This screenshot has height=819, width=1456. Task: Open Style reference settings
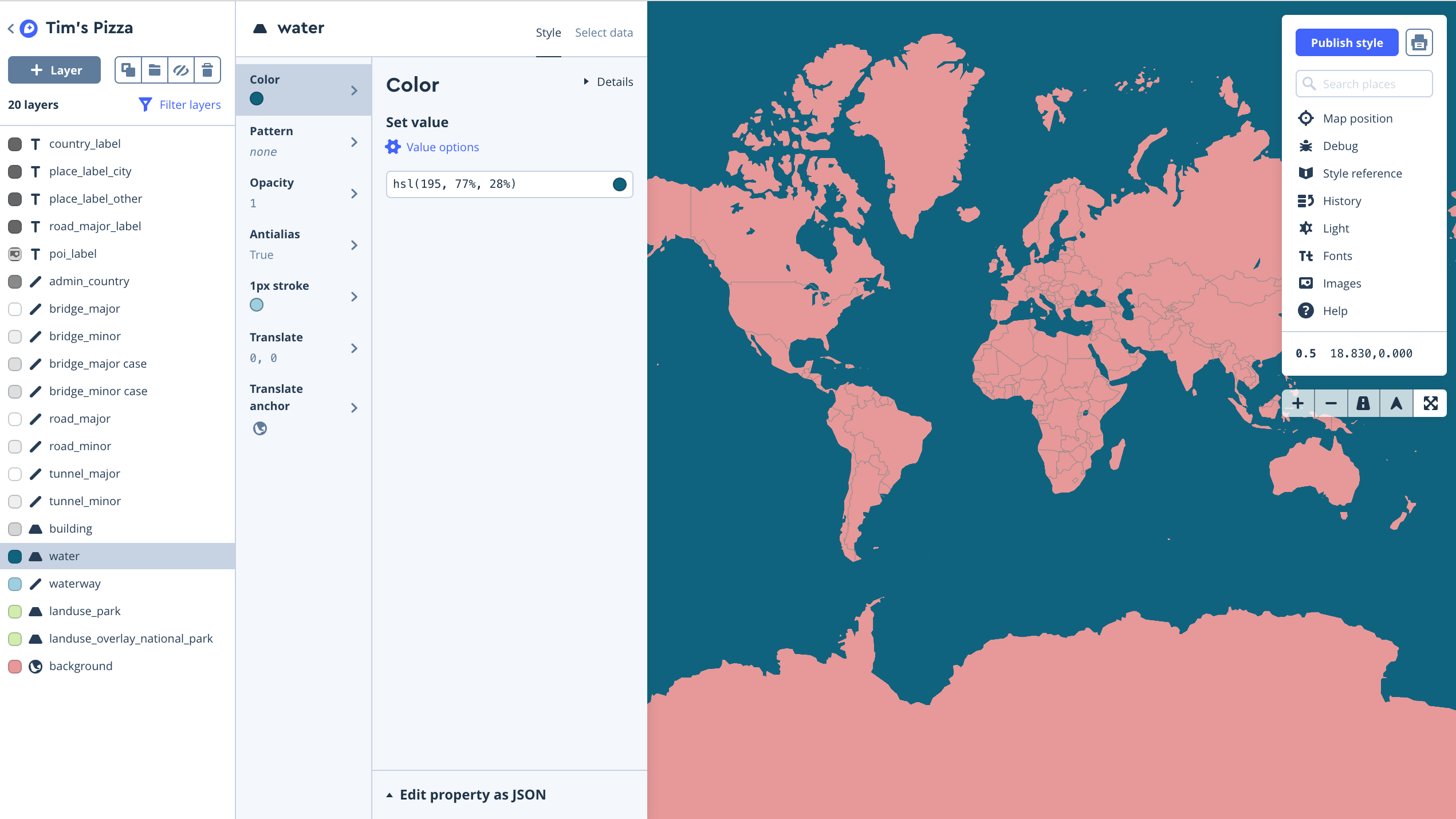click(1362, 173)
